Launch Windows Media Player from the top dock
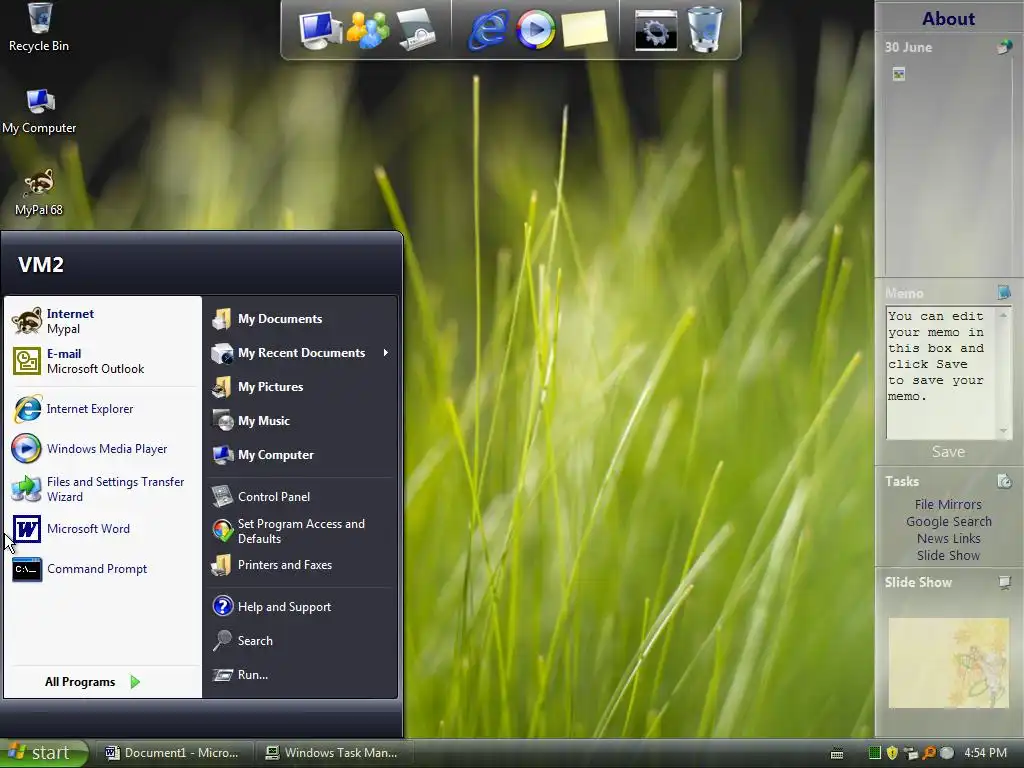This screenshot has width=1024, height=768. (536, 30)
